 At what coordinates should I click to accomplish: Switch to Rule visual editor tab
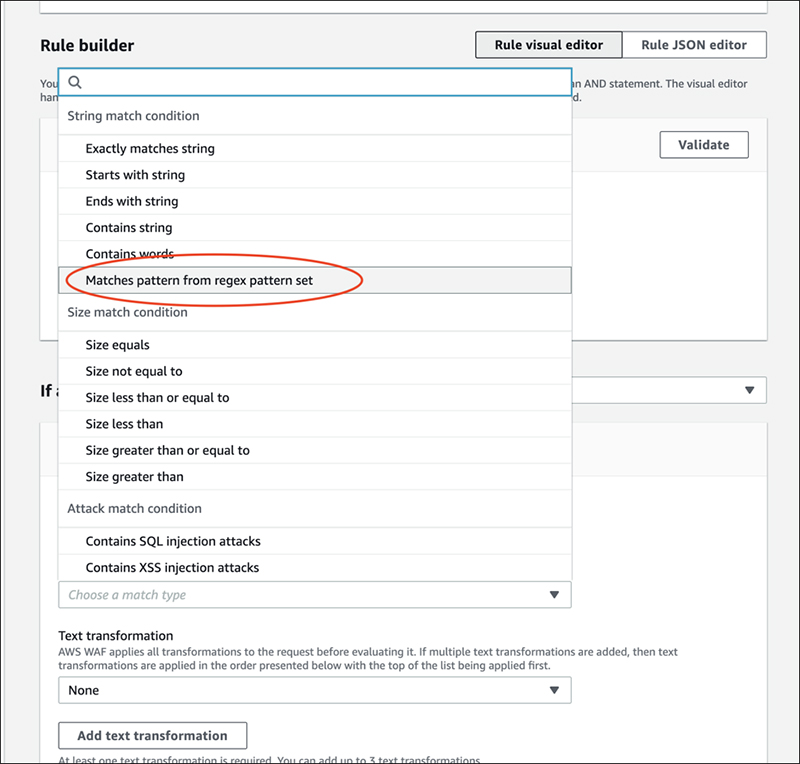point(548,45)
